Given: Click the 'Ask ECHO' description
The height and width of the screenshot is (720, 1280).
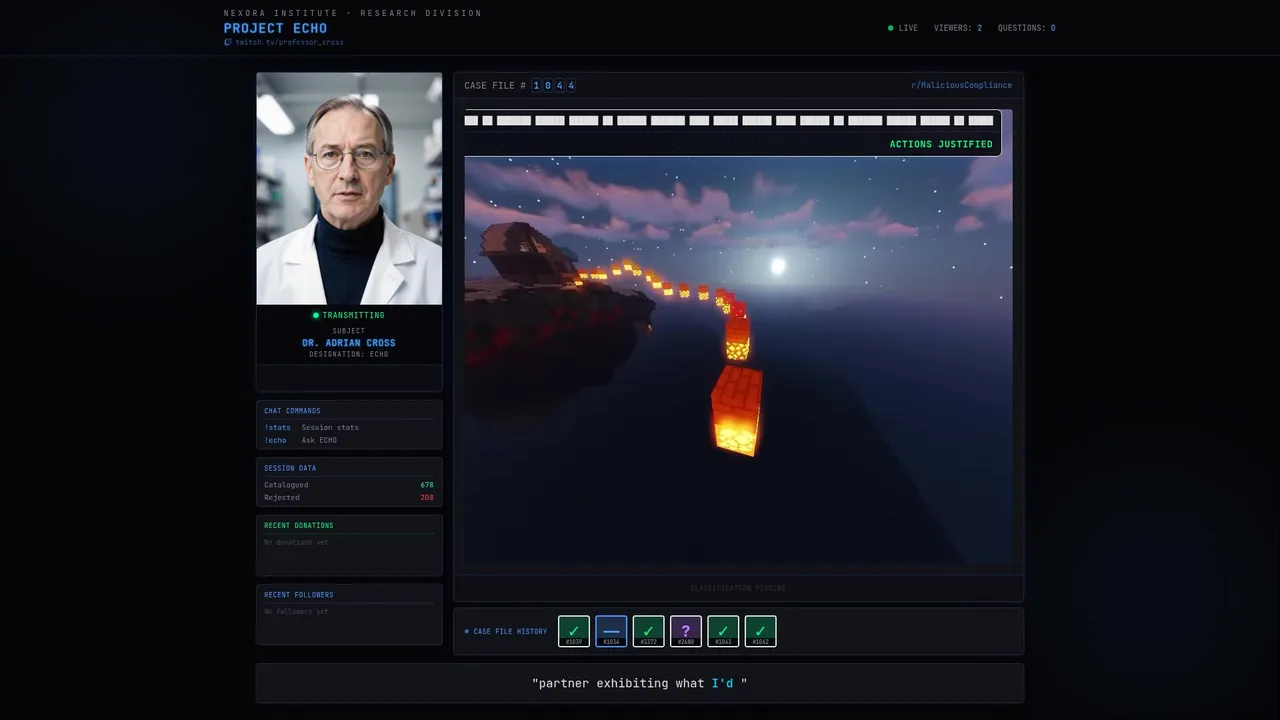Looking at the screenshot, I should point(319,440).
